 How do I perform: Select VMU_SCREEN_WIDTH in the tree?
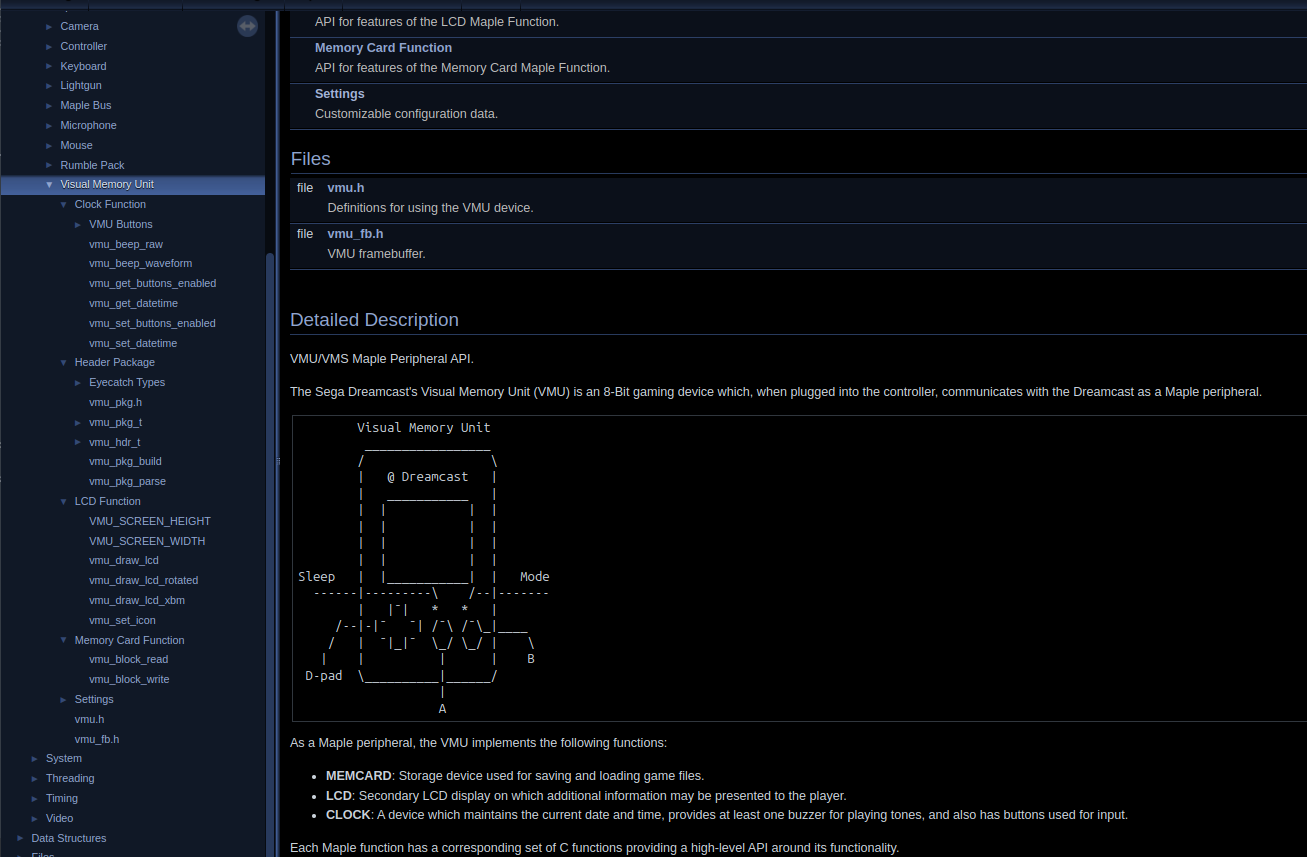coord(147,541)
